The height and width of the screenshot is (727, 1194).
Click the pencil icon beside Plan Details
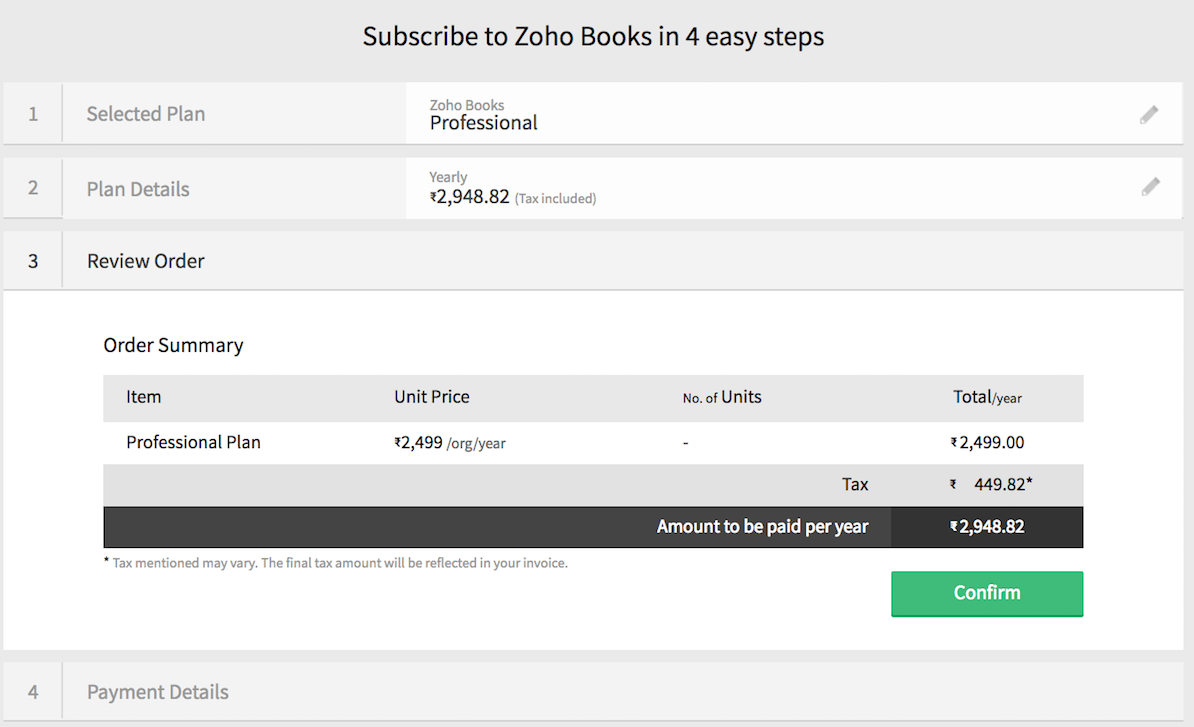point(1151,186)
